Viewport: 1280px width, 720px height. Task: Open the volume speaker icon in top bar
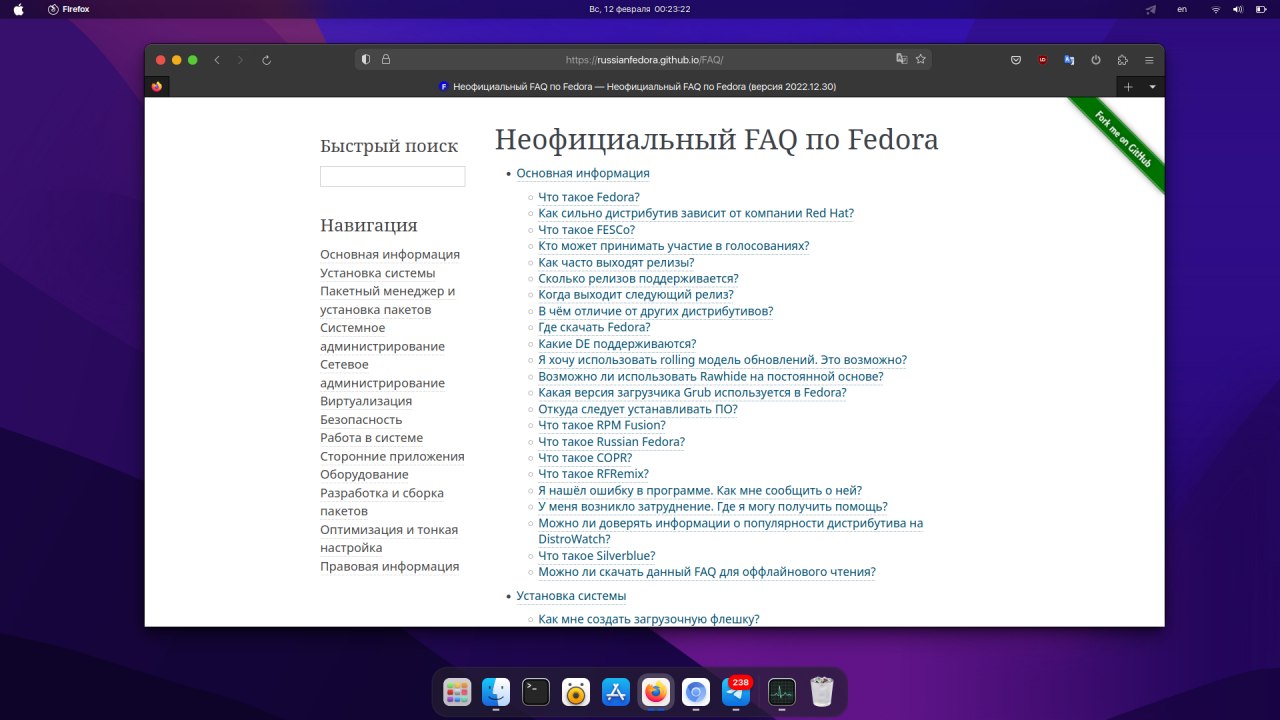click(x=1238, y=9)
